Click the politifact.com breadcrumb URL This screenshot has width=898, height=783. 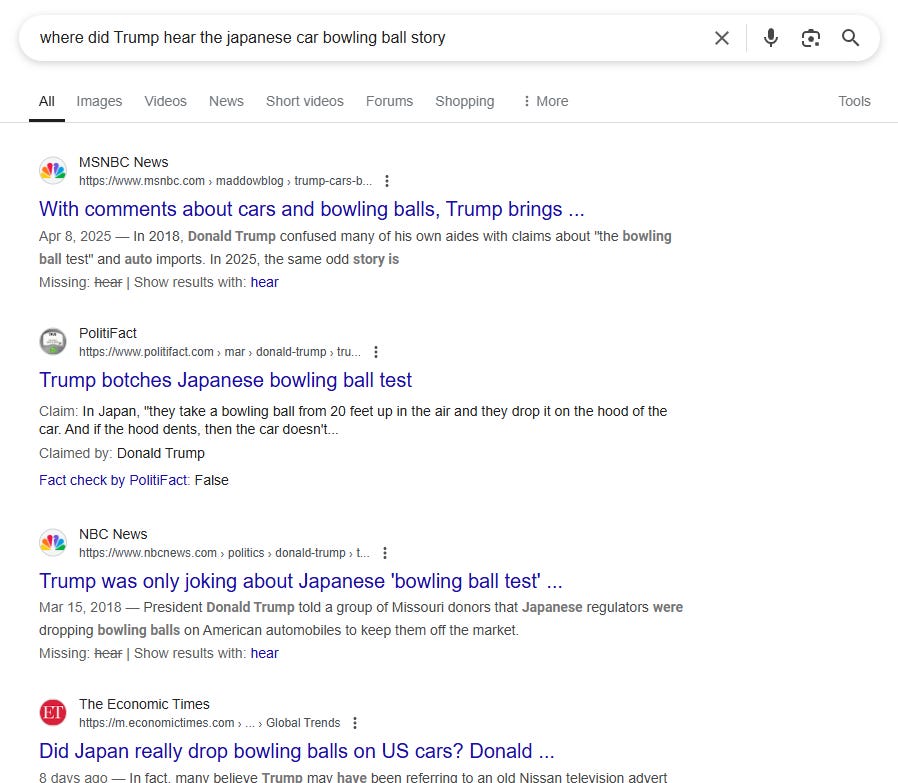(220, 352)
